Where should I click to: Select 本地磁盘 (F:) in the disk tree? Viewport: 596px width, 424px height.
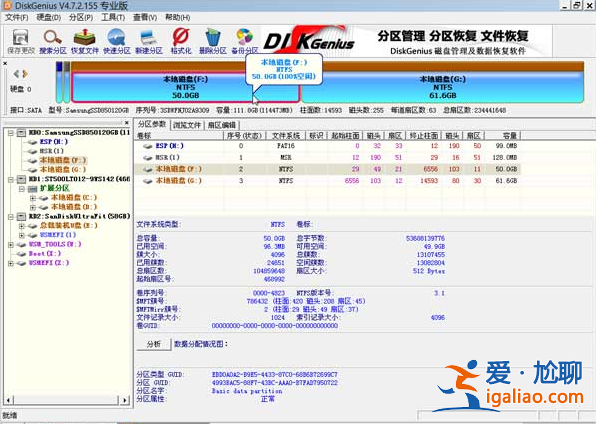(63, 160)
